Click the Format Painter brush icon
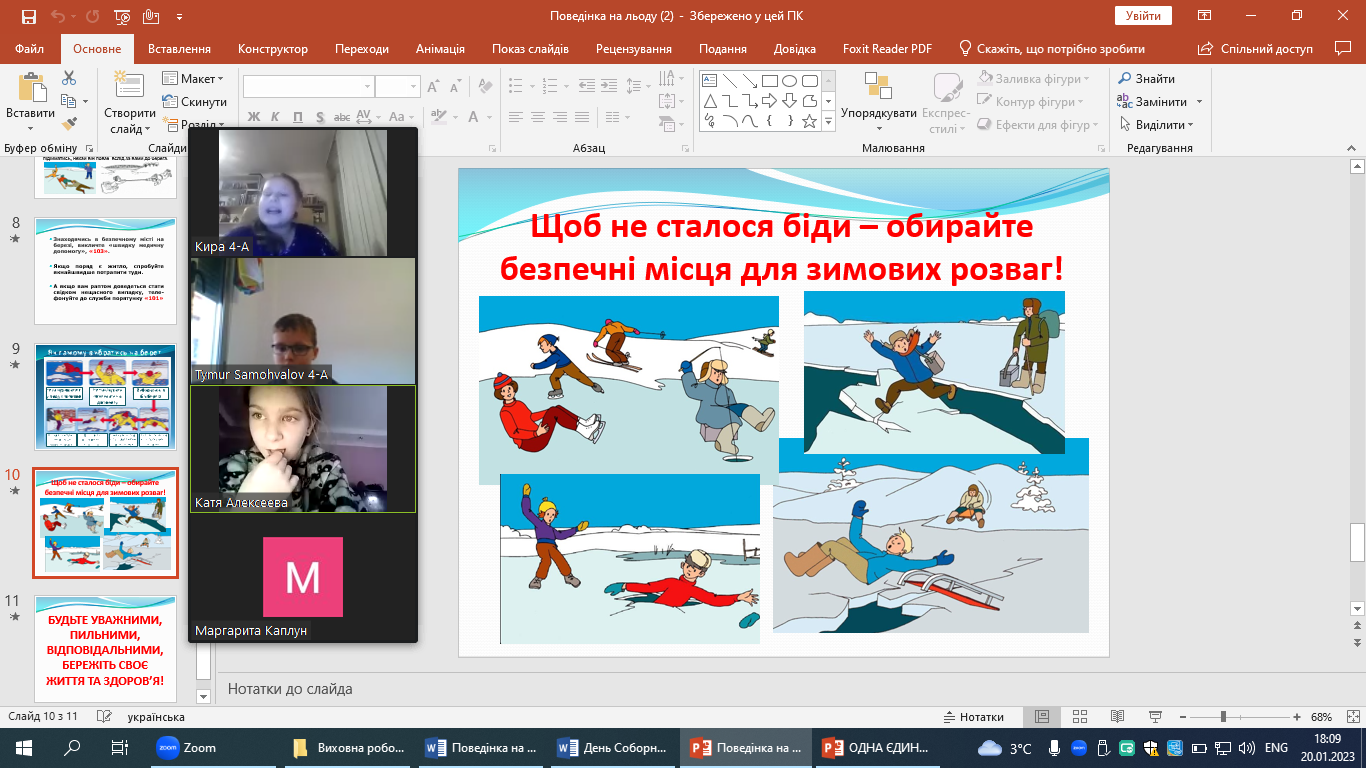The image size is (1366, 768). pyautogui.click(x=69, y=124)
